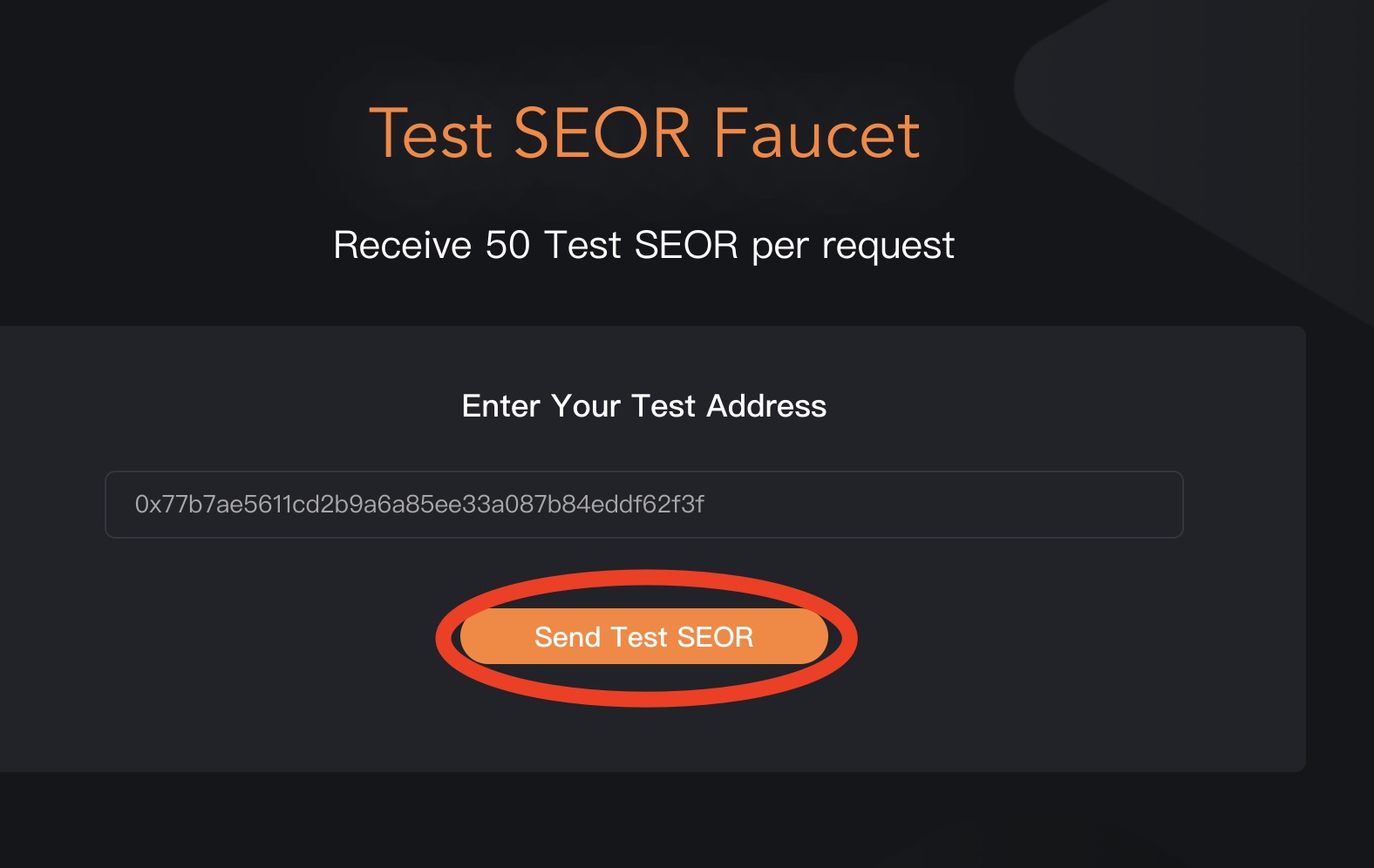Click the Receive 50 Test SEOR subtitle
Viewport: 1374px width, 868px height.
coord(643,245)
